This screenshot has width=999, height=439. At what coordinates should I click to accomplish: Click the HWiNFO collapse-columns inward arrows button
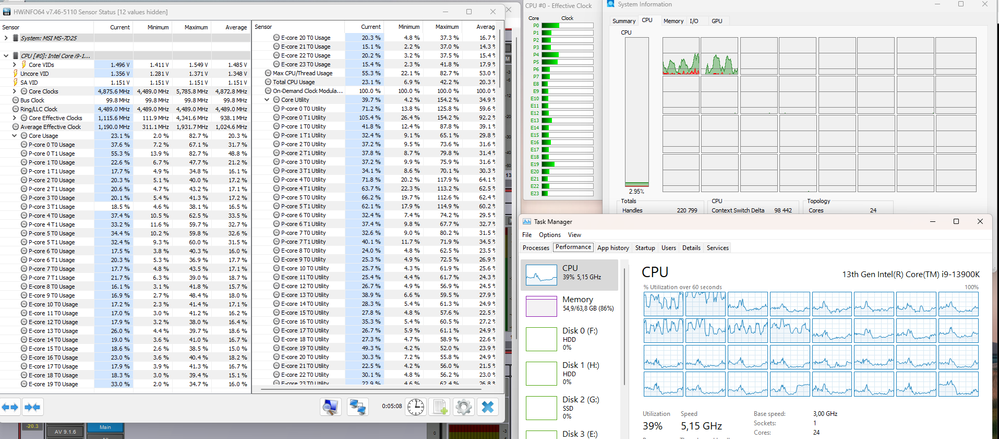pyautogui.click(x=32, y=407)
